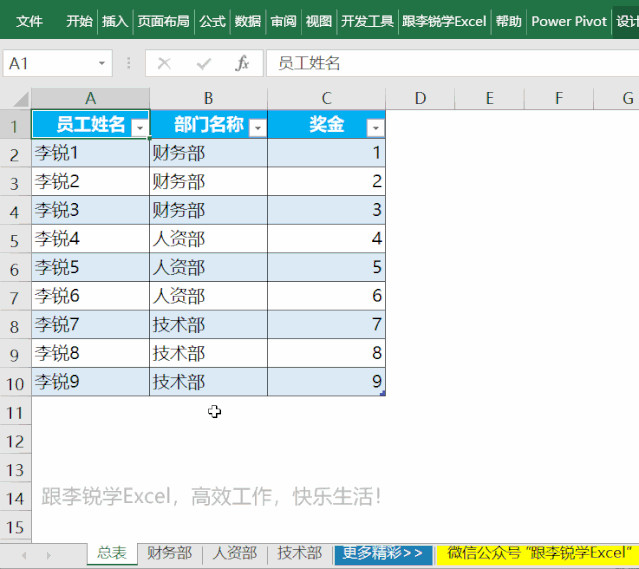Select column A header
Image resolution: width=639 pixels, height=569 pixels.
[90, 98]
